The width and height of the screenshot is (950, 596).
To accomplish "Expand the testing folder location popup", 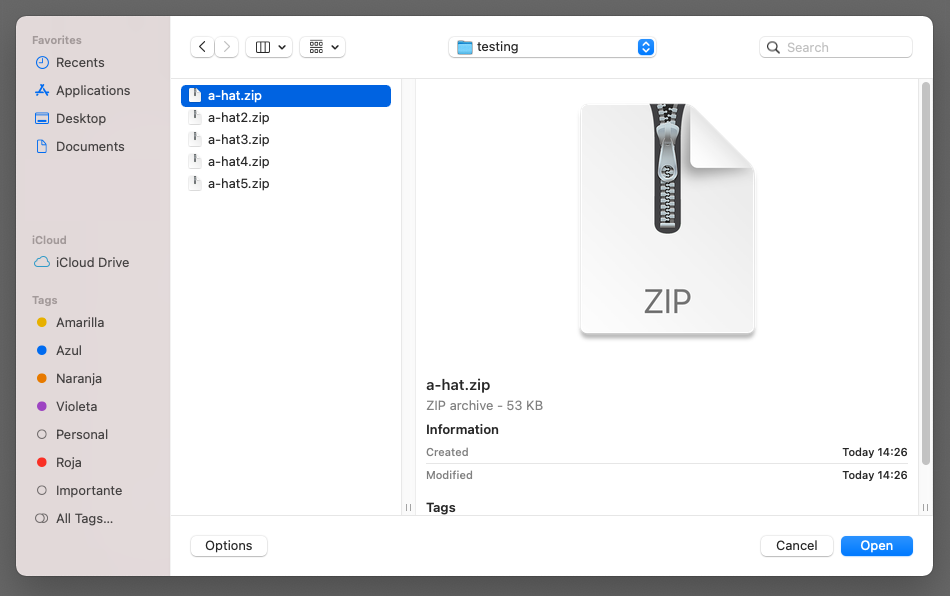I will (x=552, y=47).
